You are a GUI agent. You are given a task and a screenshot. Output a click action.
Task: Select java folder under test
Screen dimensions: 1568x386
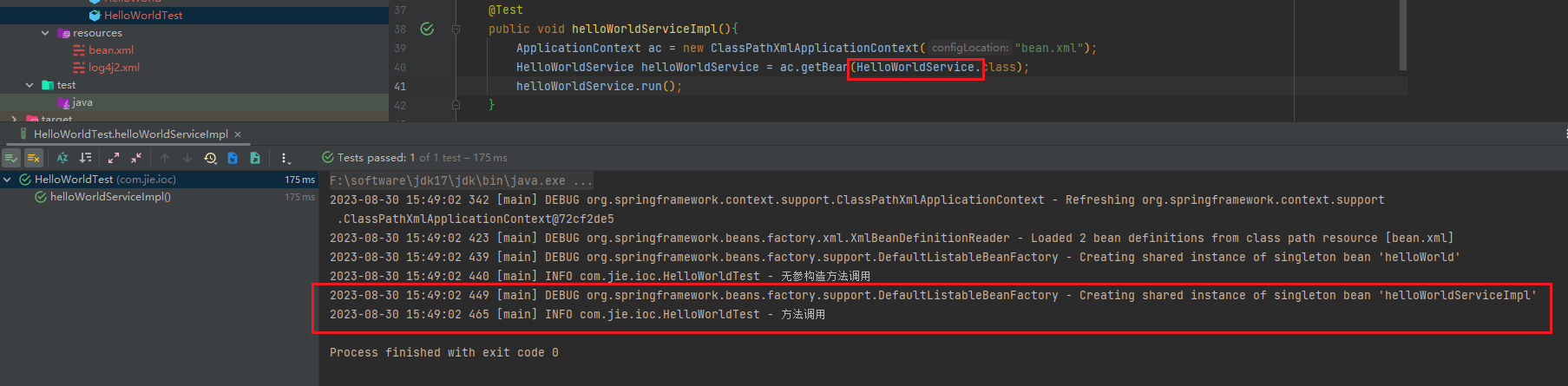(82, 102)
